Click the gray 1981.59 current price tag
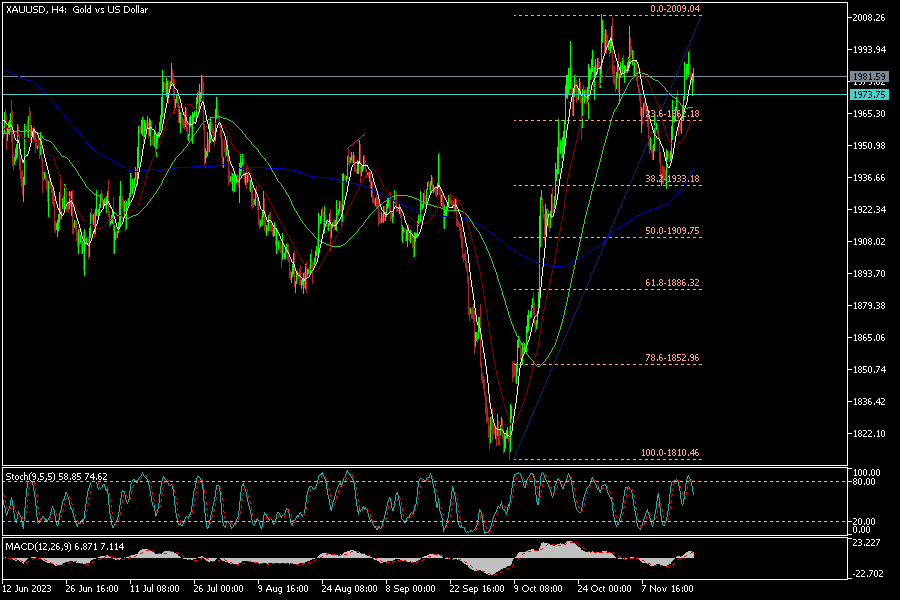Screen dimensions: 900x600 (x=868, y=76)
